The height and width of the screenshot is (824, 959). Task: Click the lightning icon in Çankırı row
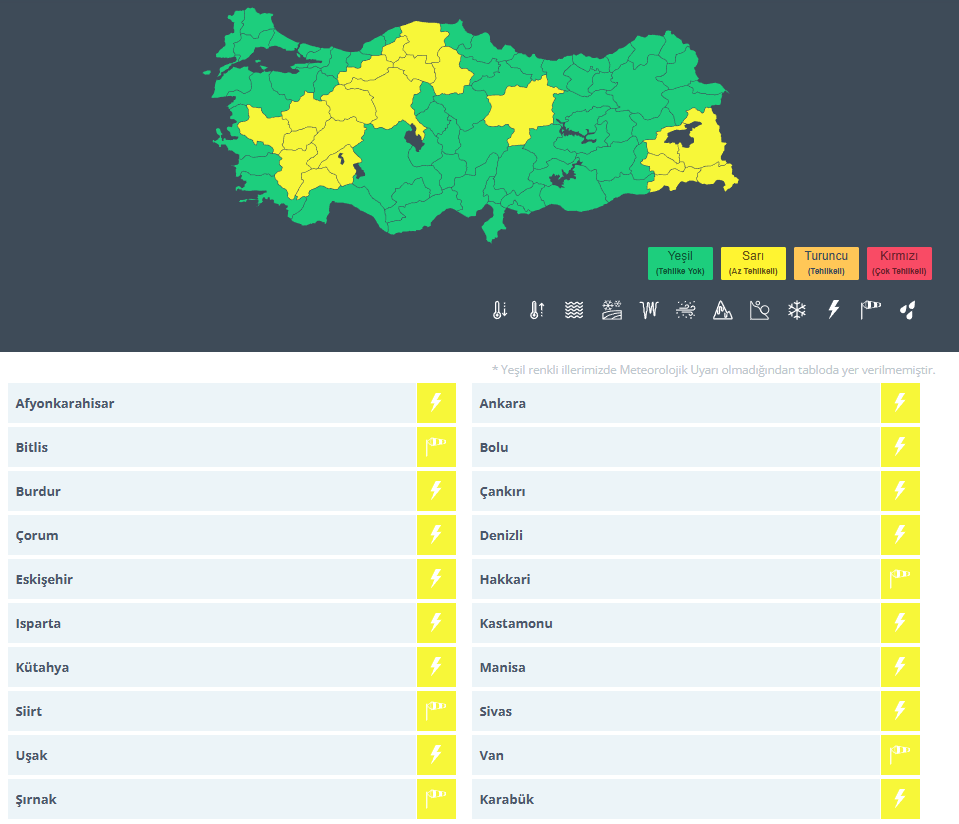(x=900, y=491)
